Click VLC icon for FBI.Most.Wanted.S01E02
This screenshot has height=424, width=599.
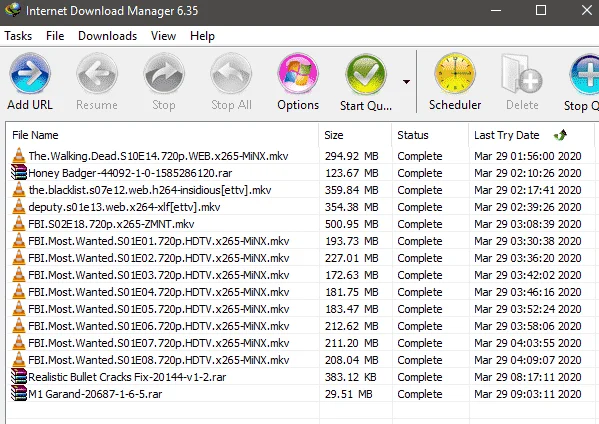19,258
